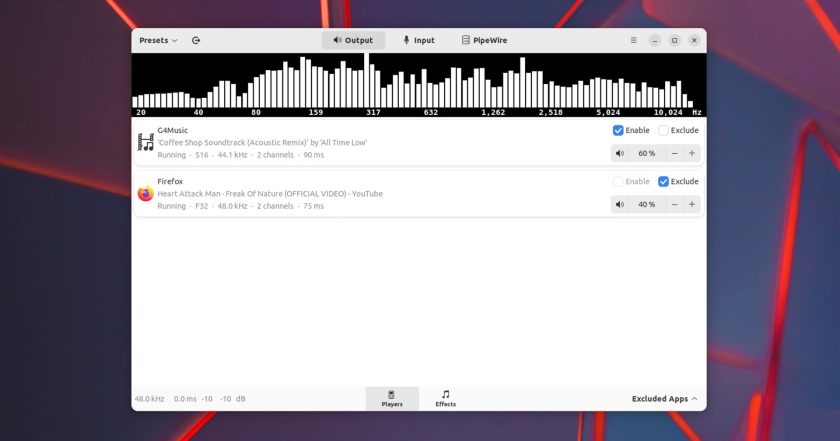This screenshot has height=441, width=840.
Task: Click the 1,262 Hz spectrum axis label
Action: point(493,113)
